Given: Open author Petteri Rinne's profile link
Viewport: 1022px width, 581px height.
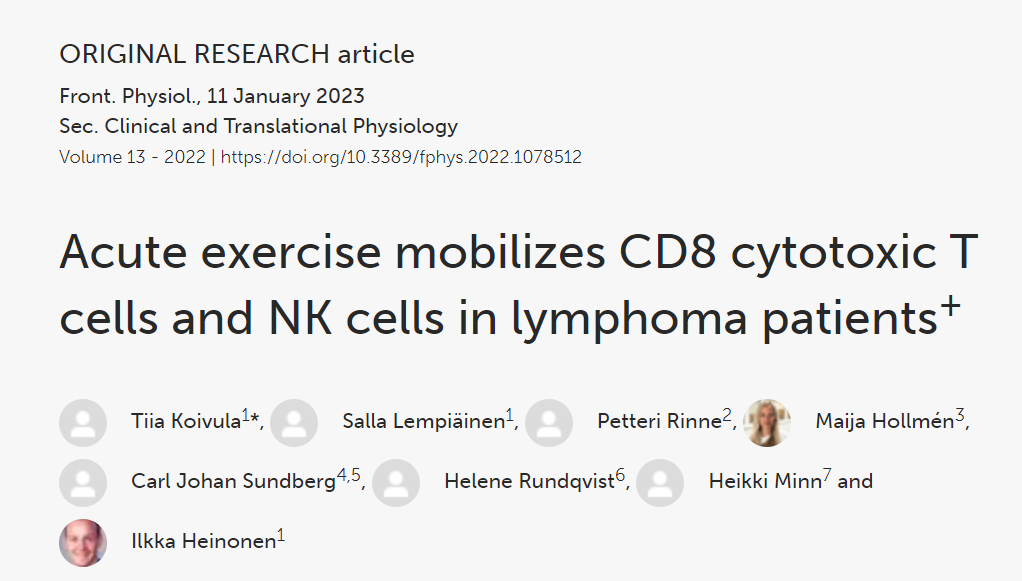Looking at the screenshot, I should [x=659, y=422].
